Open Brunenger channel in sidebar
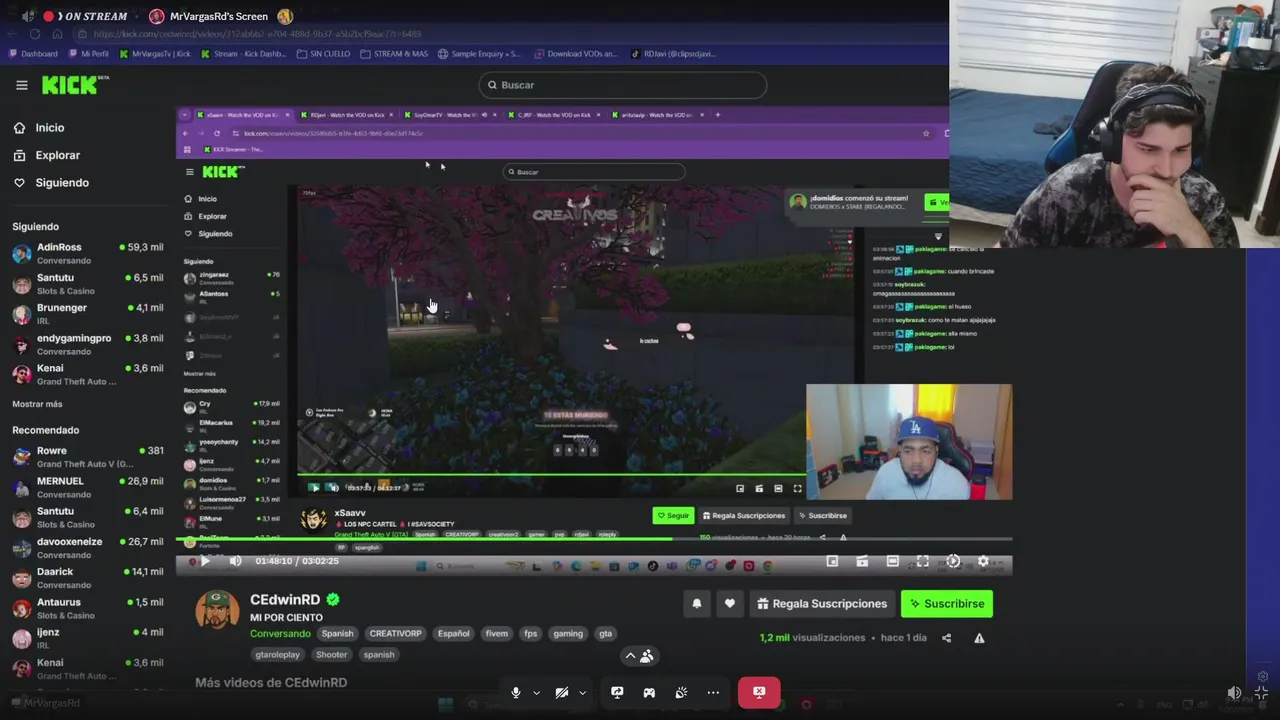Viewport: 1280px width, 720px height. (x=87, y=313)
